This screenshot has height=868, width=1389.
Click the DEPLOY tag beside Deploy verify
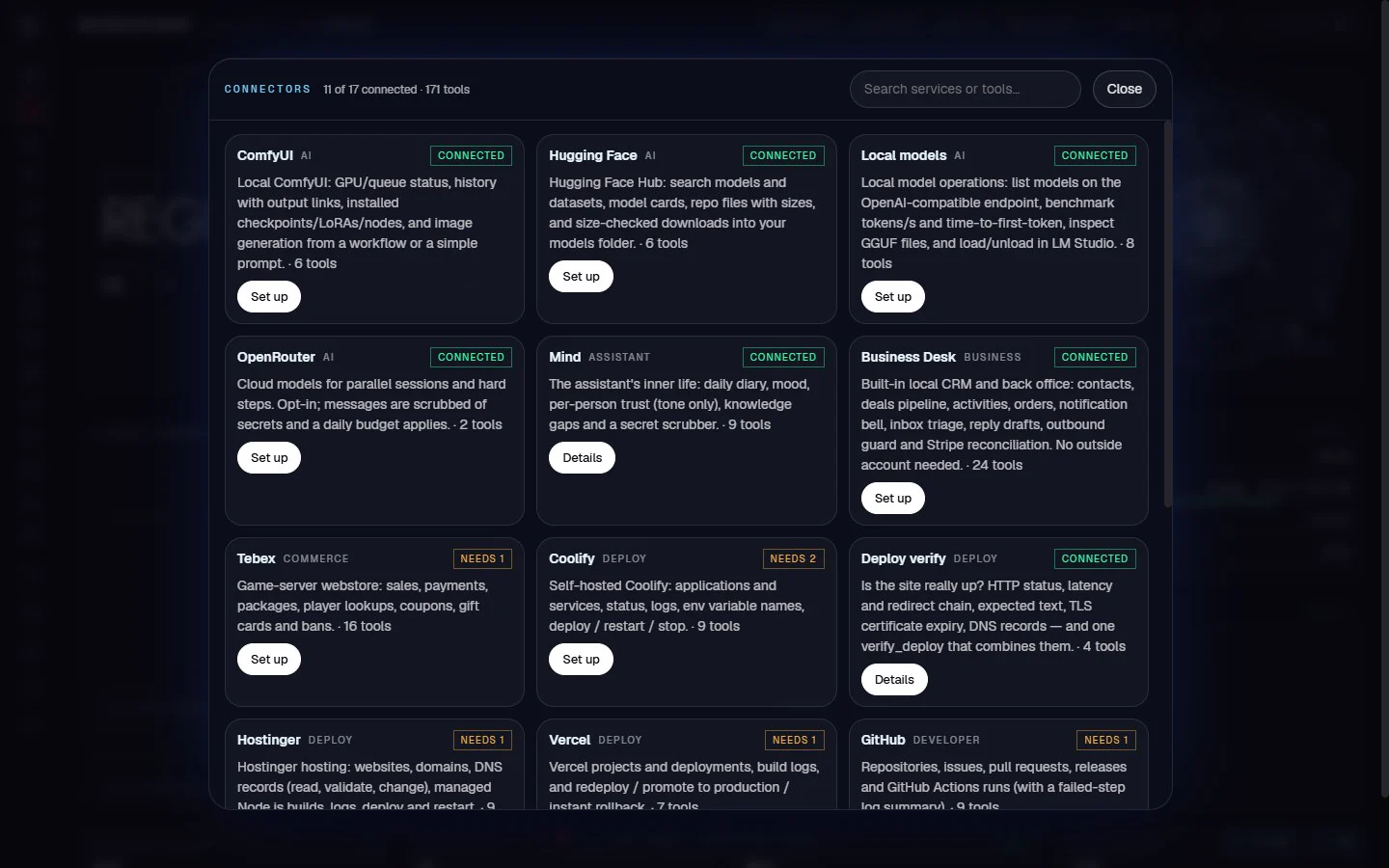click(x=975, y=559)
